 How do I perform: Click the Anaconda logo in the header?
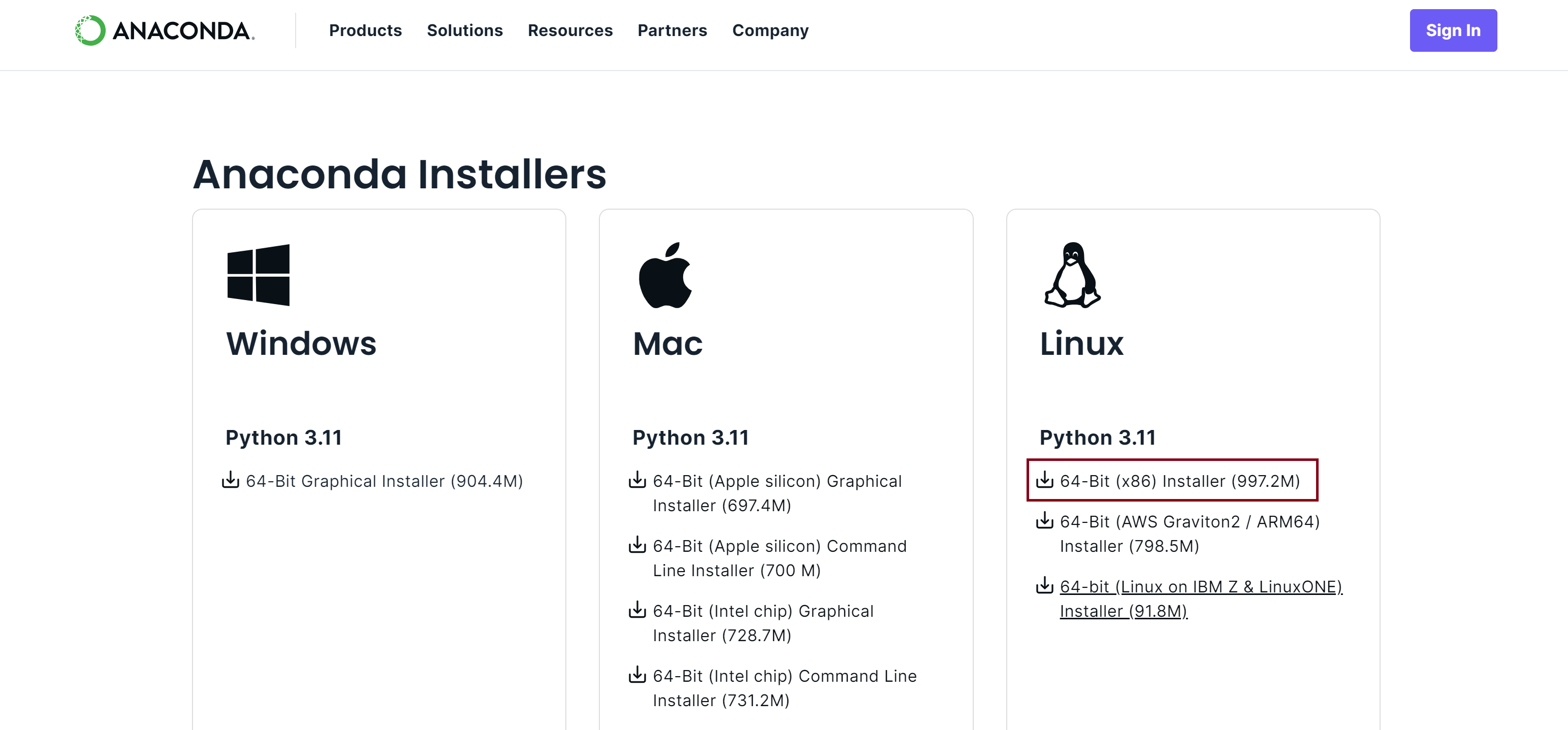coord(165,30)
